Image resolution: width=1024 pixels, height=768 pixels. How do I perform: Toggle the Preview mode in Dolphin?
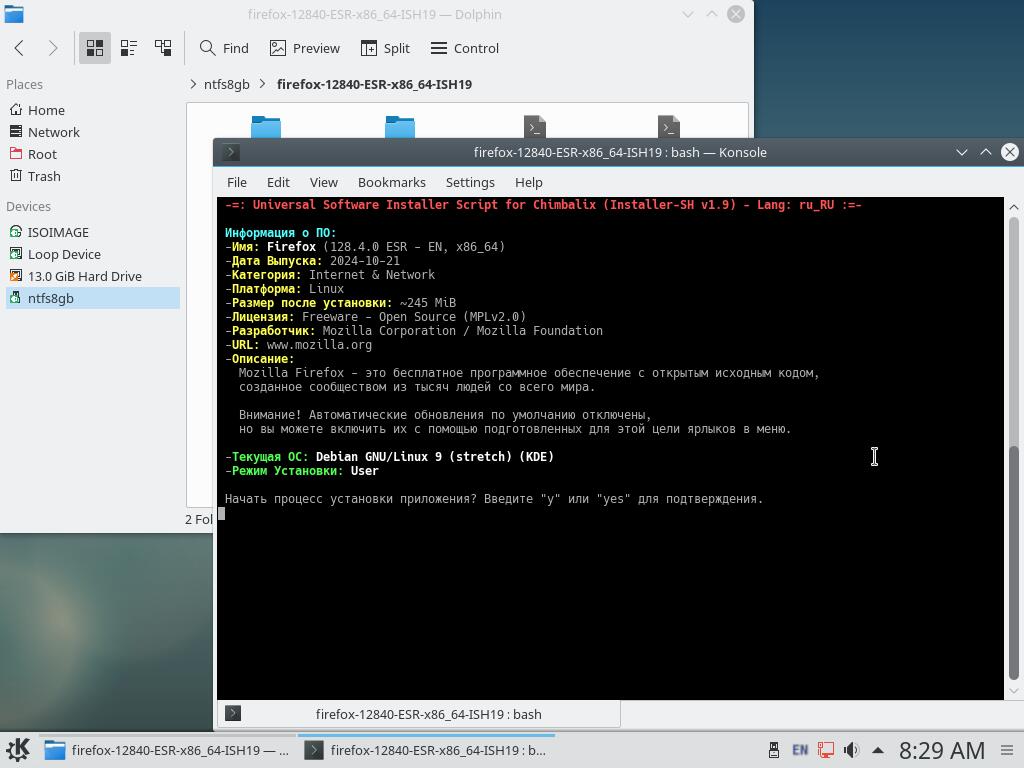point(305,48)
